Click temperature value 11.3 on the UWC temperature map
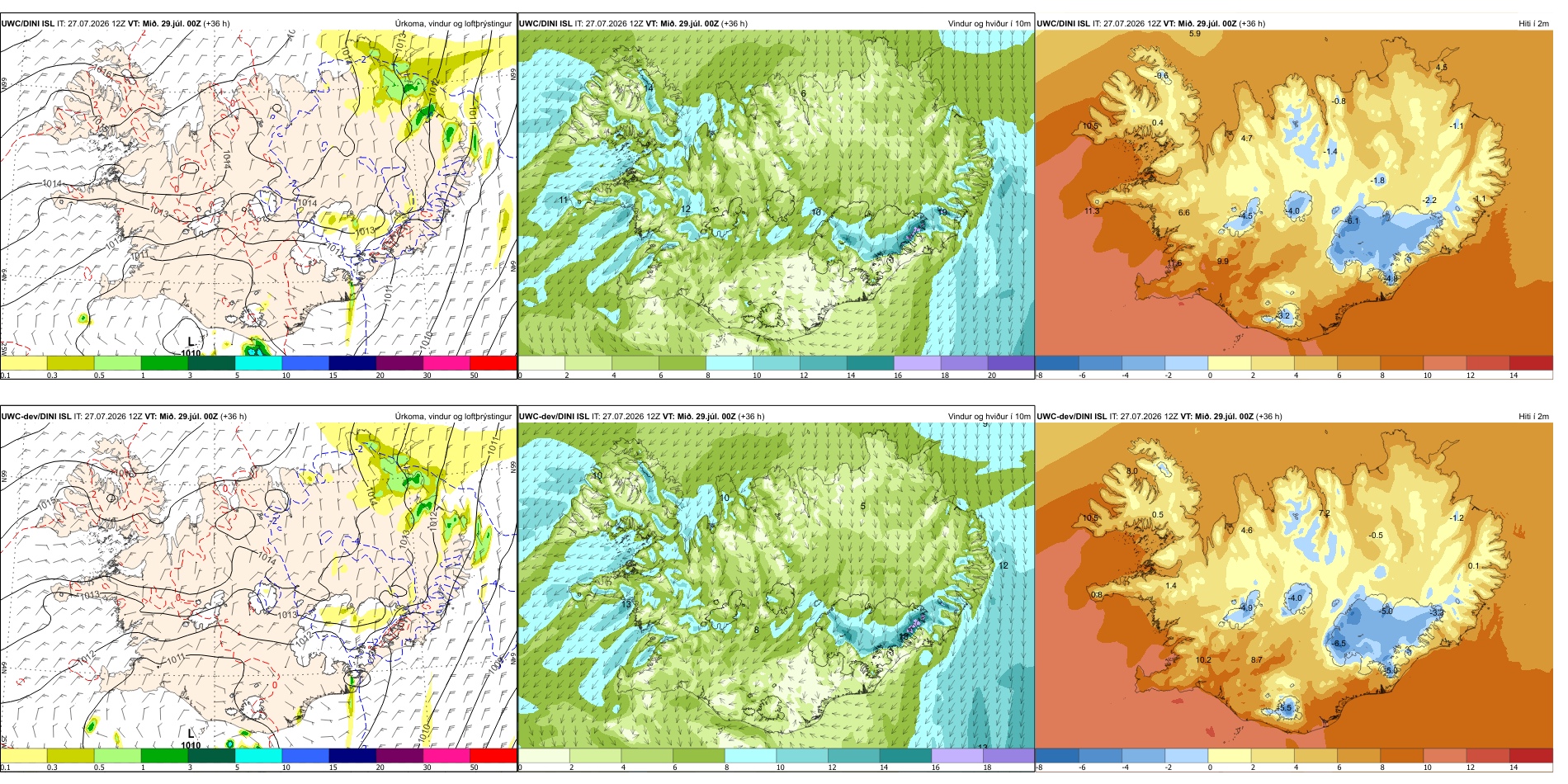The width and height of the screenshot is (1568, 784). [1091, 211]
